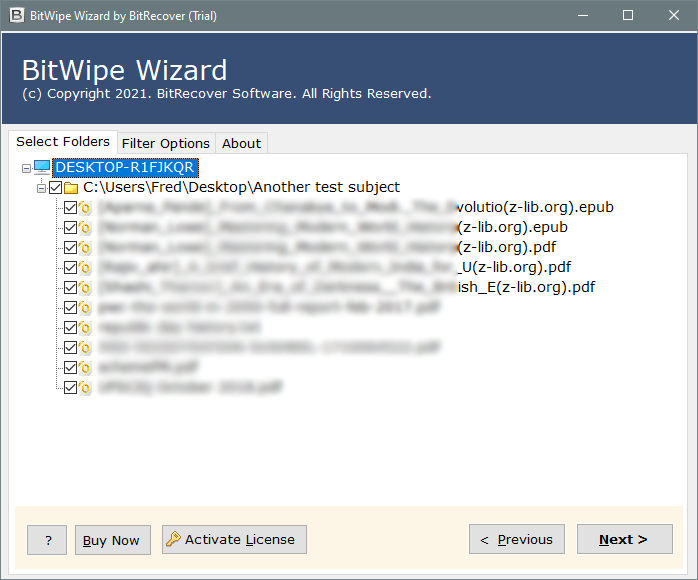The height and width of the screenshot is (580, 698).
Task: Toggle checkbox of file ending _U(z-lib.org).pdf
Action: pyautogui.click(x=70, y=268)
